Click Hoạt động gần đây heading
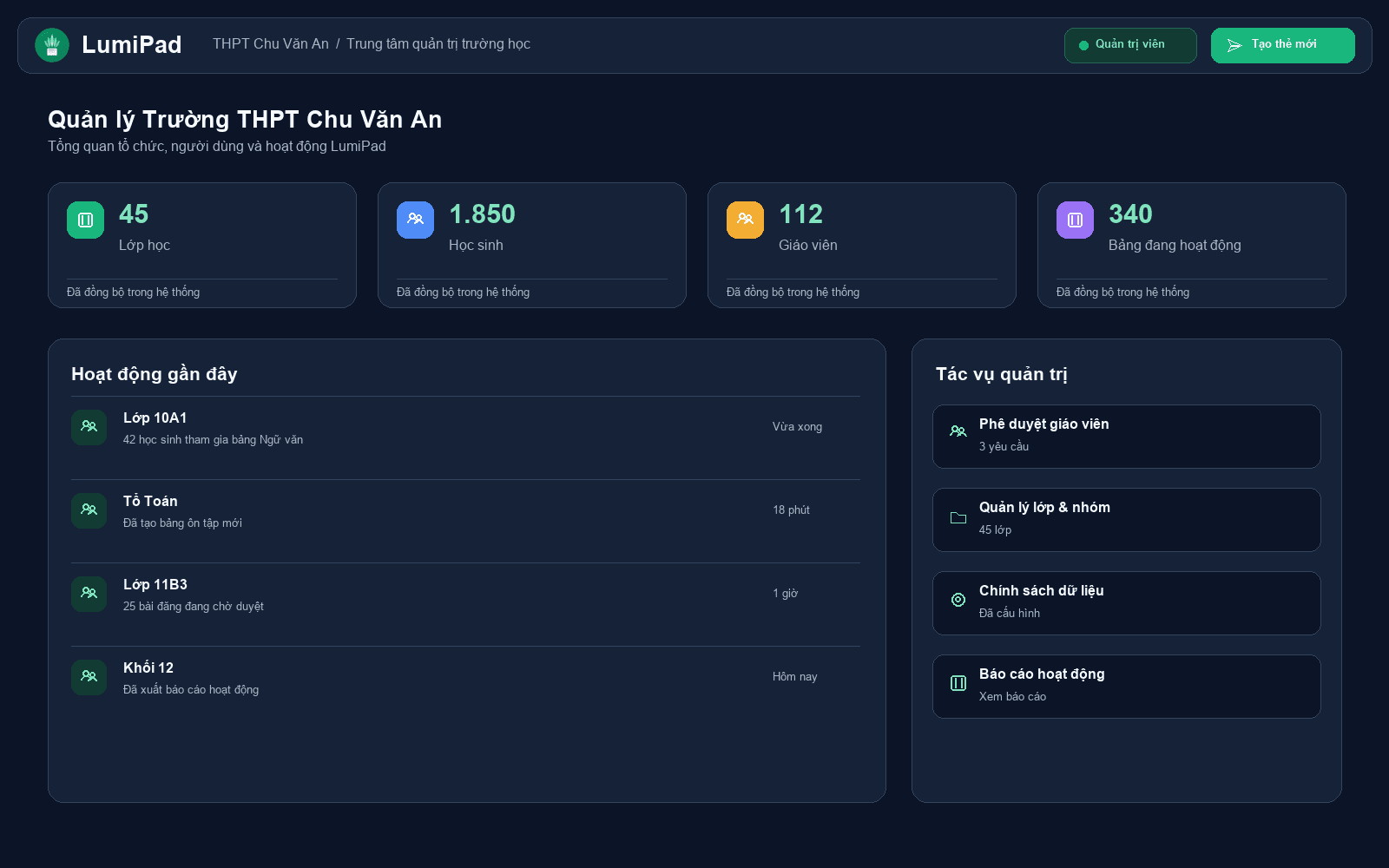 tap(155, 374)
